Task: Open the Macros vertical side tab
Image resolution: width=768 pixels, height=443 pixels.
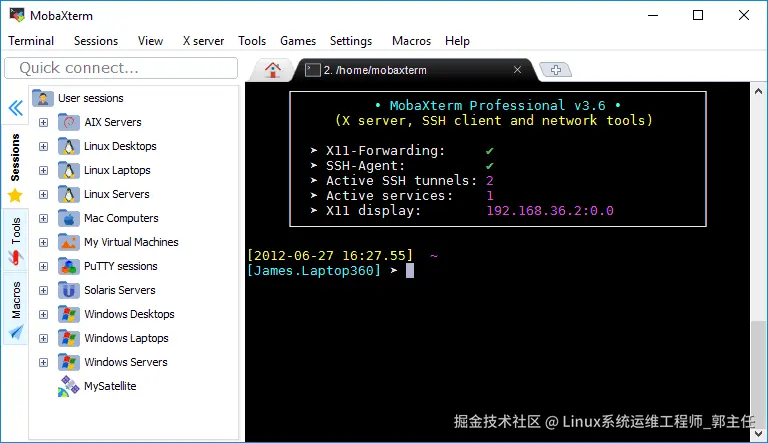Action: coord(16,308)
